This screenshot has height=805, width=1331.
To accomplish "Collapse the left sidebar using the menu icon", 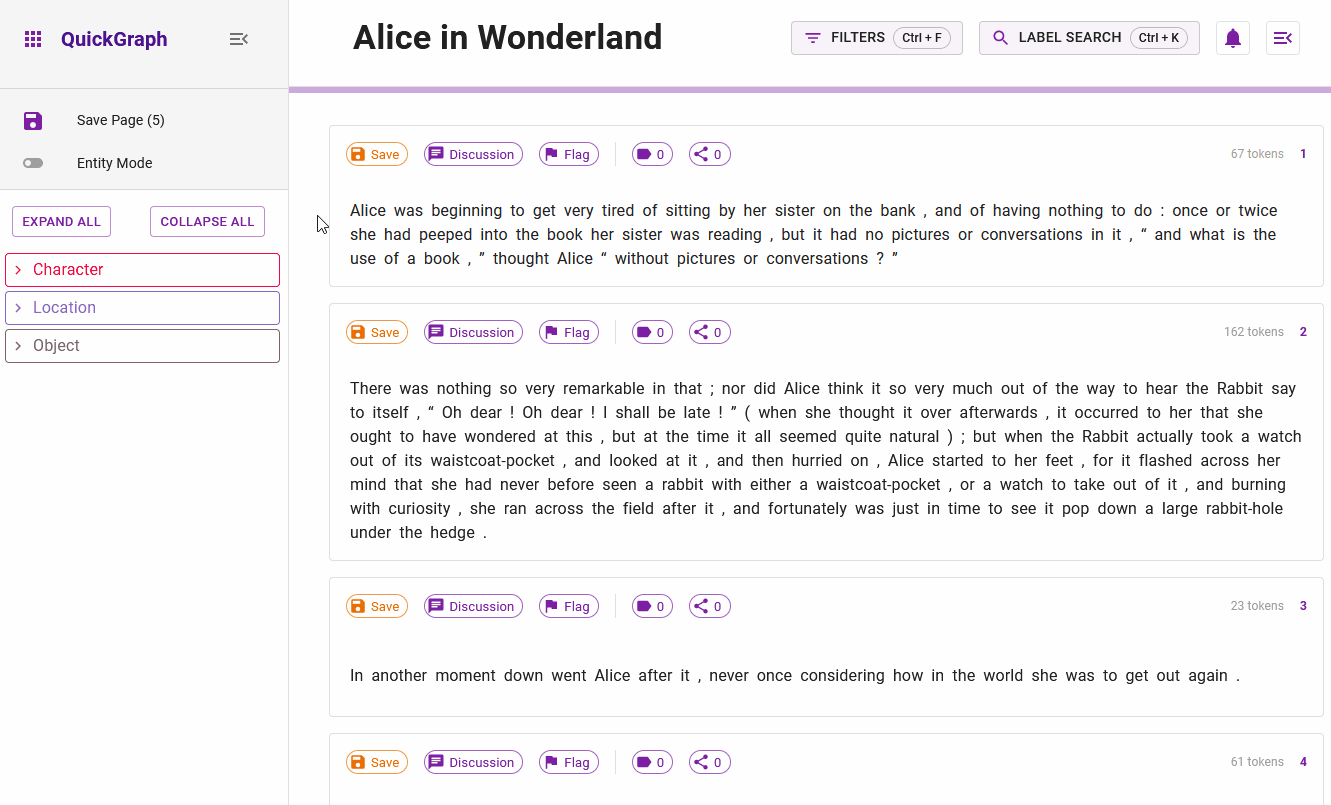I will click(238, 39).
